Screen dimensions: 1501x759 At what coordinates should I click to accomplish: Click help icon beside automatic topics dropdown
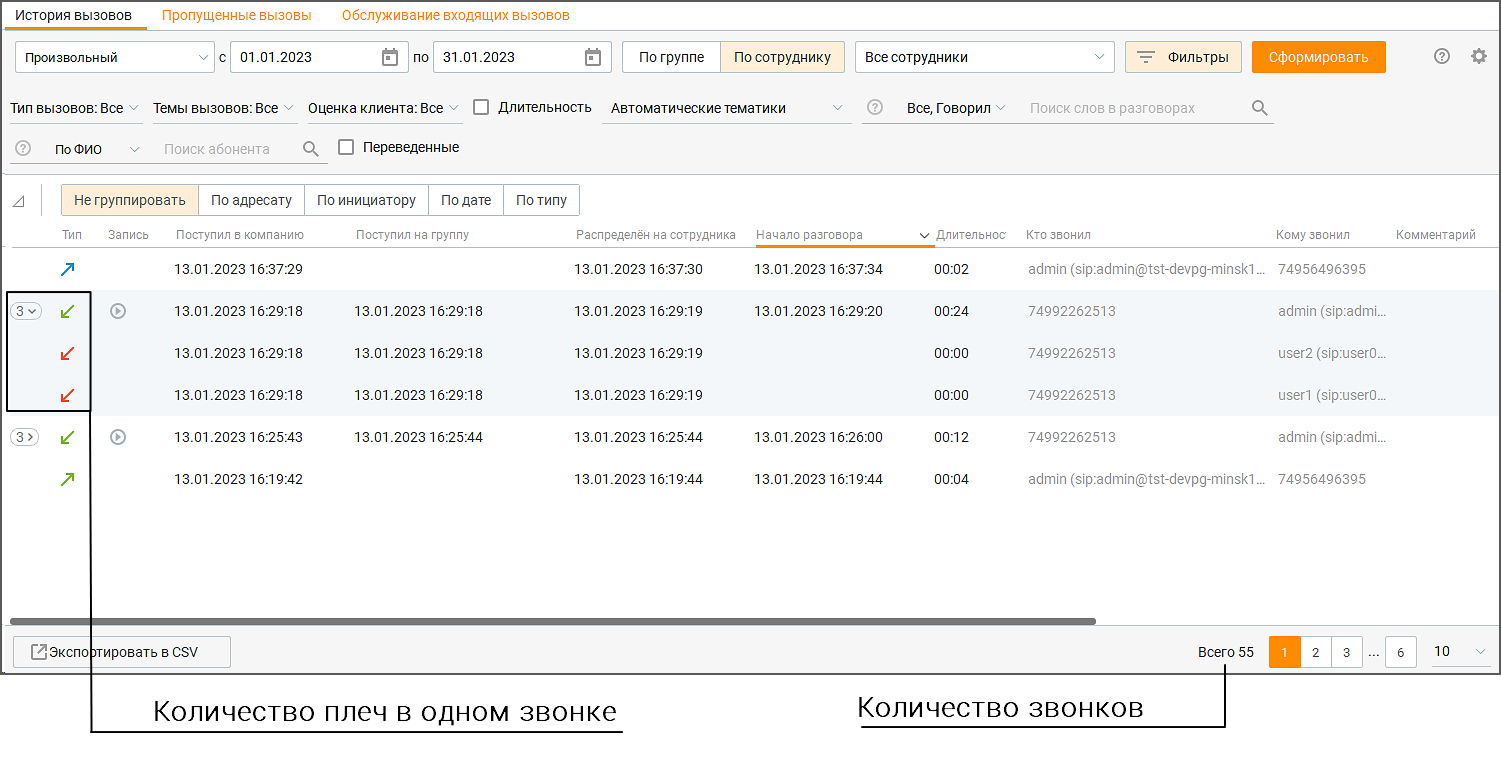point(875,108)
